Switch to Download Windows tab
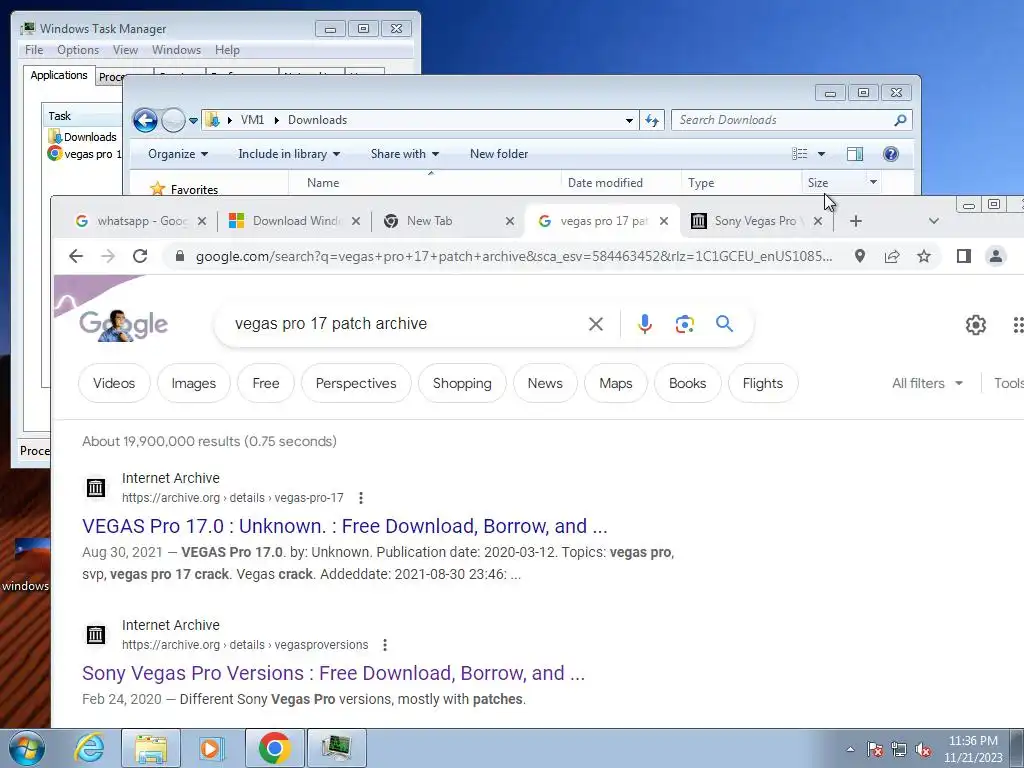This screenshot has height=768, width=1024. 294,221
